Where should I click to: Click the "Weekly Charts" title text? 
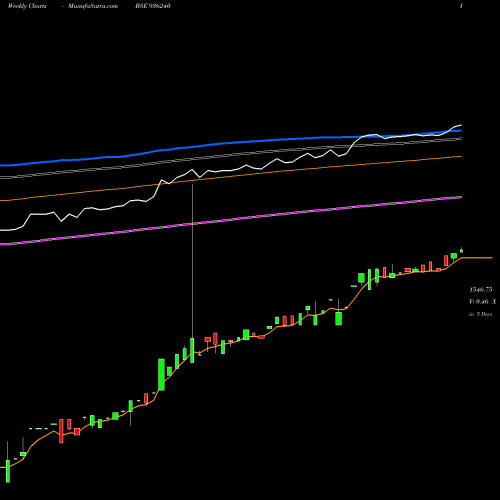coord(27,6)
